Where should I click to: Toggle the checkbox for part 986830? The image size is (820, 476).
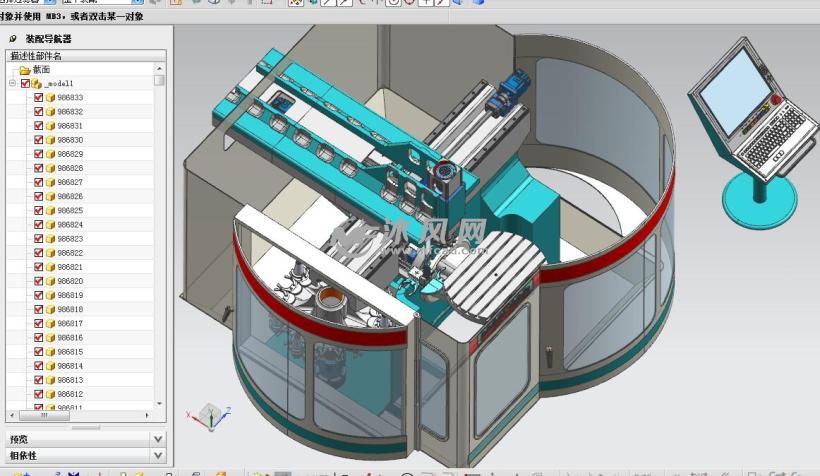(39, 140)
